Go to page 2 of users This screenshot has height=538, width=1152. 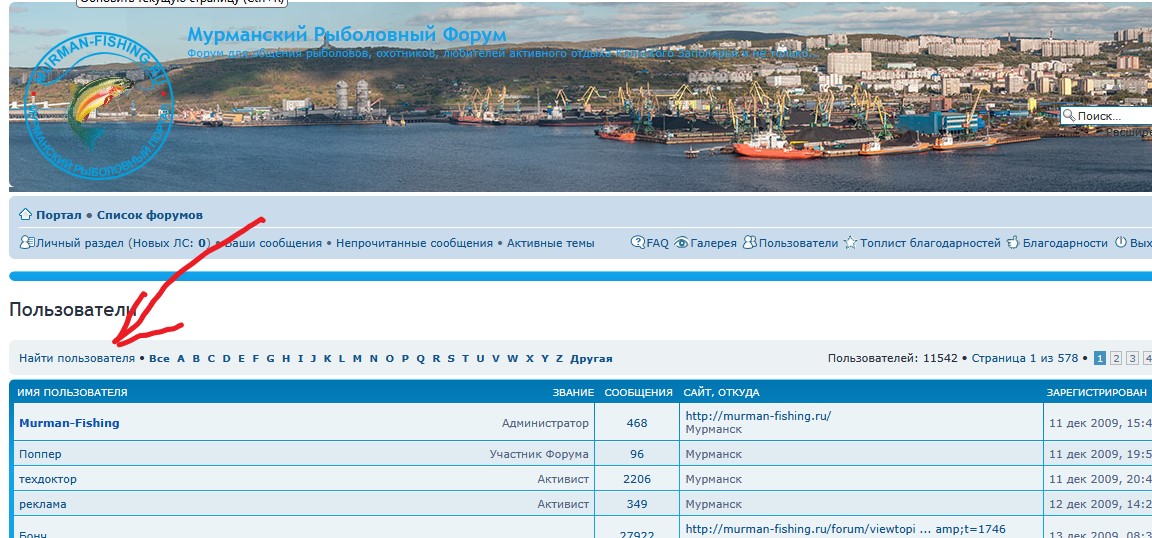tap(1116, 358)
